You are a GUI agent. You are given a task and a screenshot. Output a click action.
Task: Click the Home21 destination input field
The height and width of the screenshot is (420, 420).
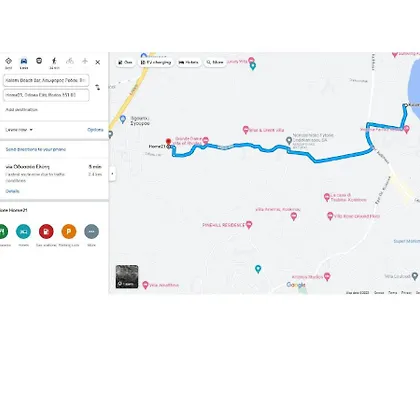point(46,95)
